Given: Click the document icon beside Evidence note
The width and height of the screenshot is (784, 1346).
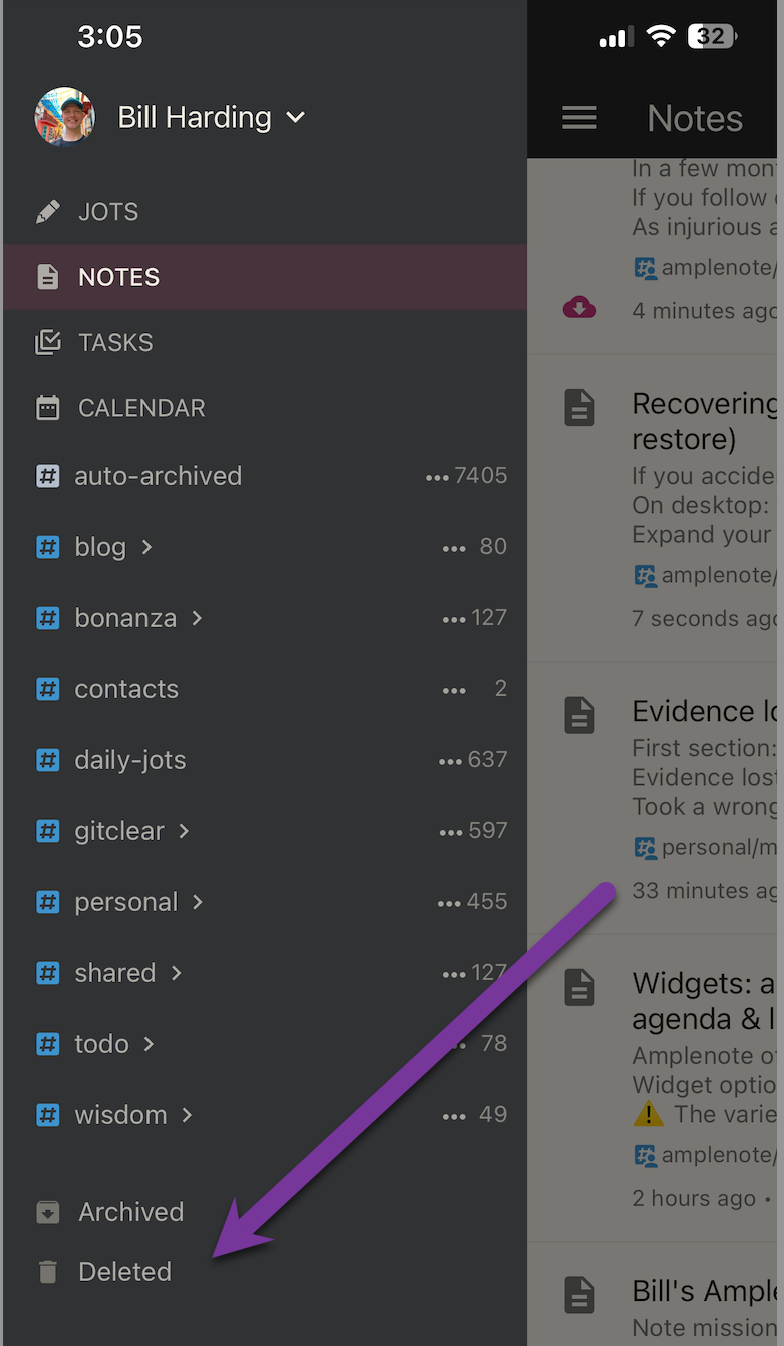Looking at the screenshot, I should [579, 715].
